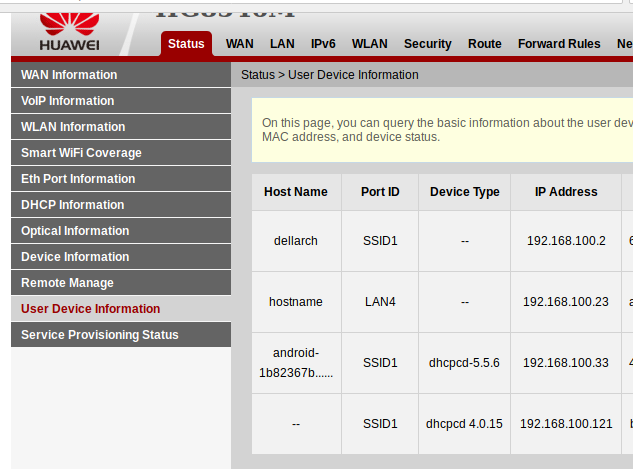Go to the WLAN tab

[x=370, y=44]
